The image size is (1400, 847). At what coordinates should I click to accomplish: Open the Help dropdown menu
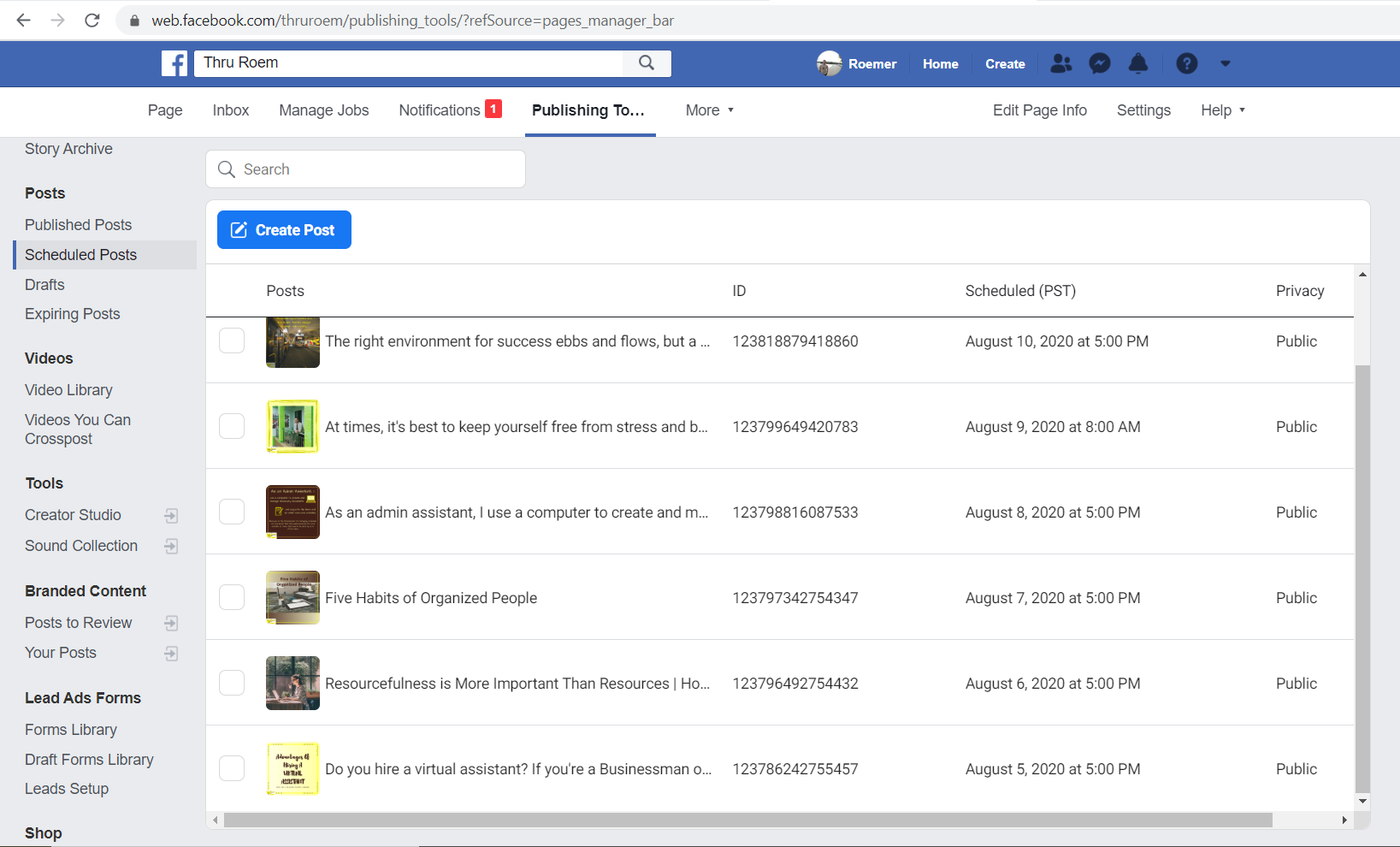pos(1222,110)
